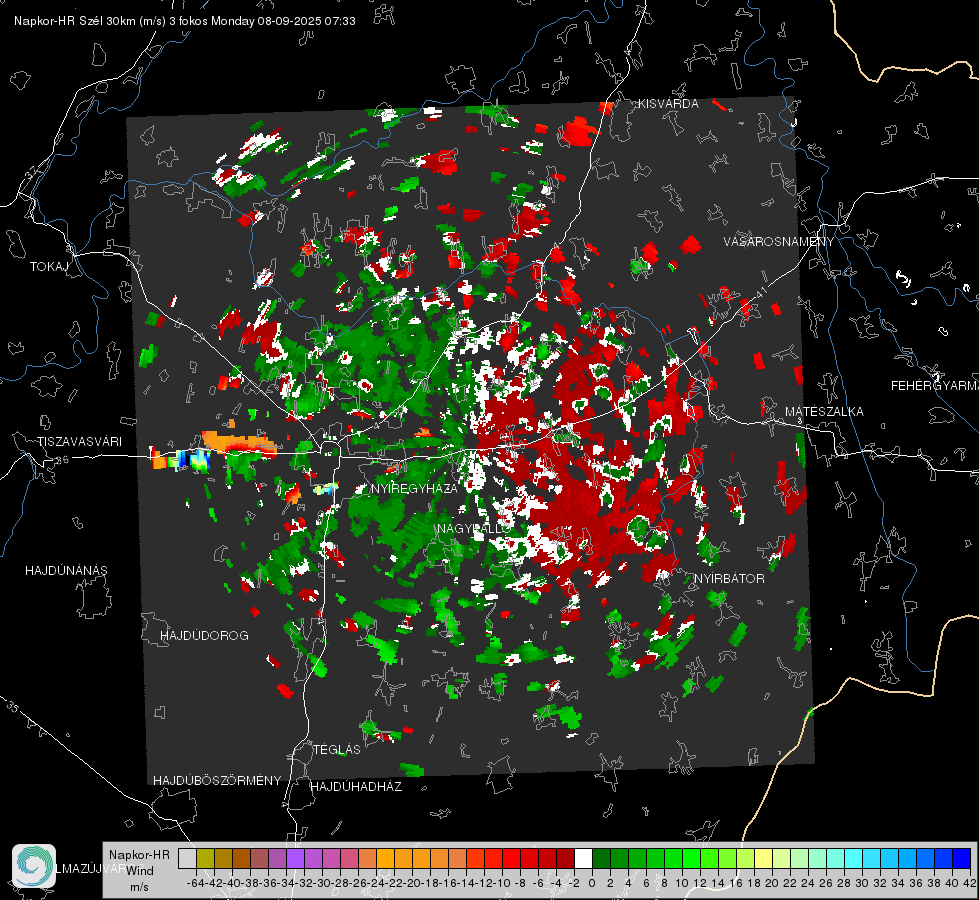979x900 pixels.
Task: Click the HAJDÚDOROG town label
Action: click(204, 636)
